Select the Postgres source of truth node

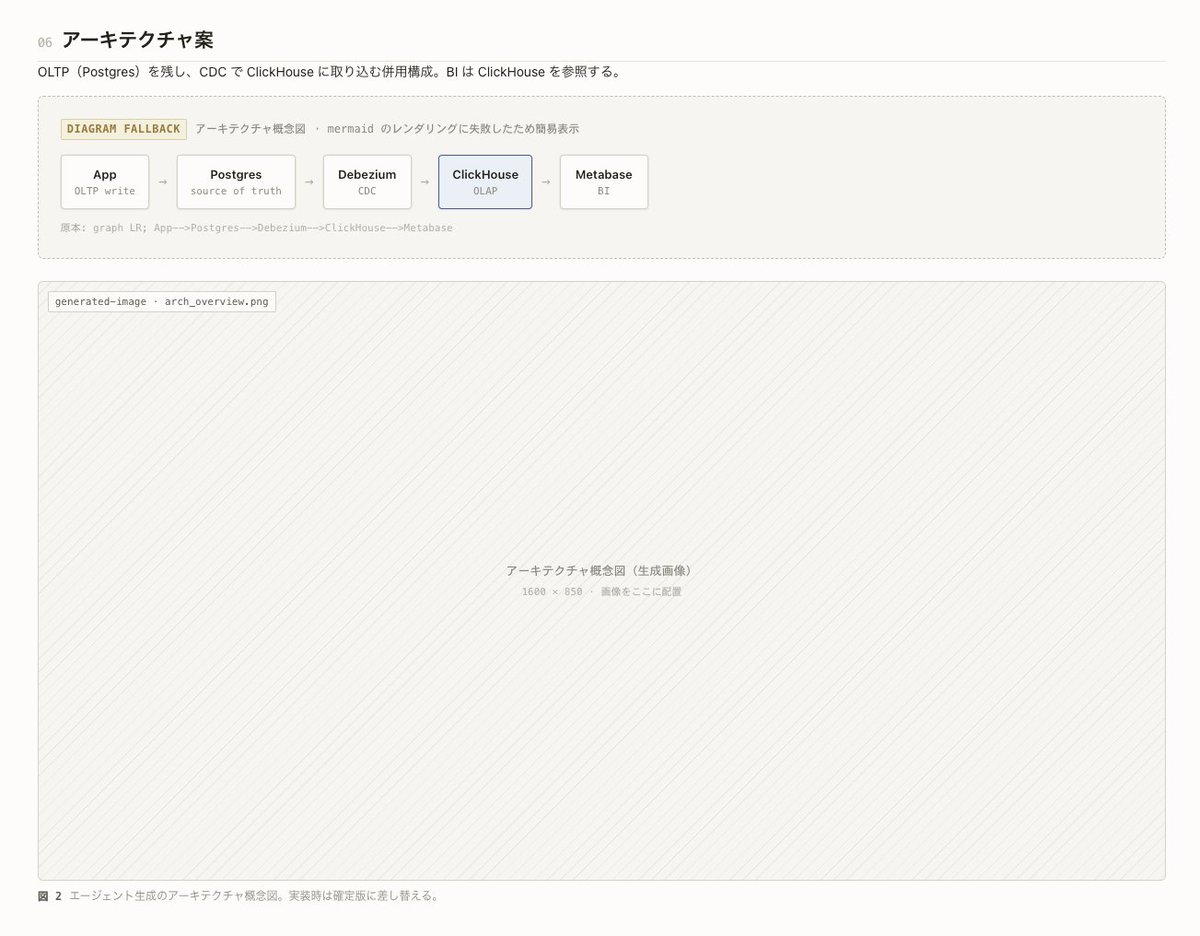click(236, 182)
